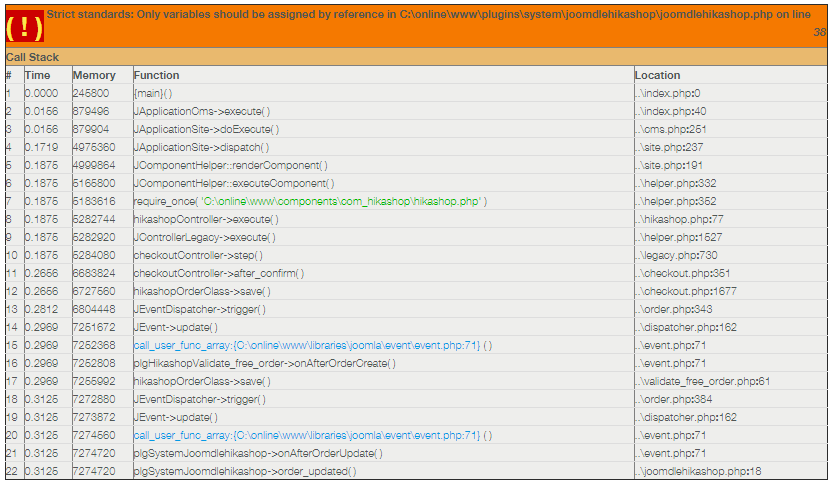
Task: Click the Time column header
Action: tap(37, 75)
